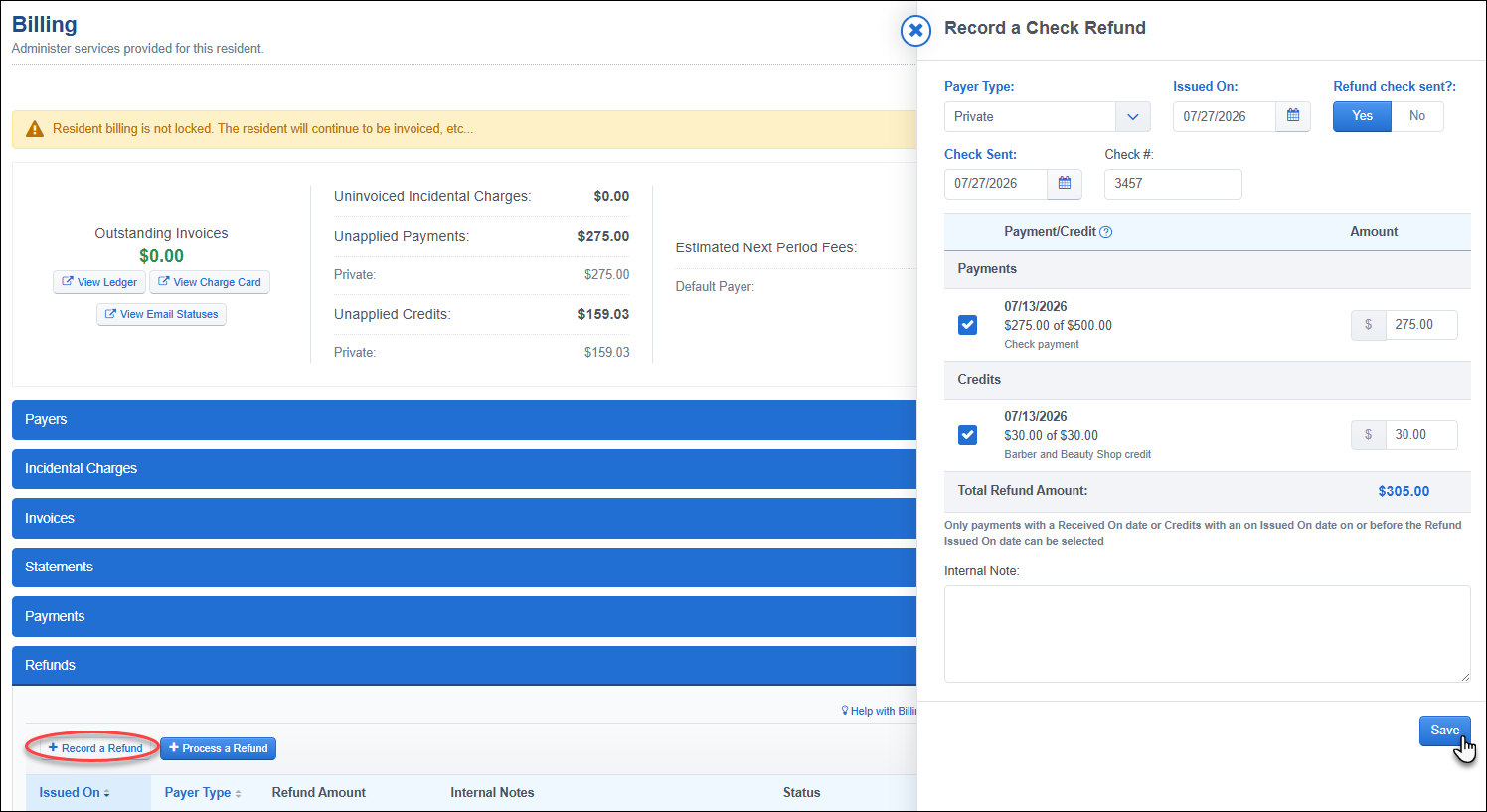Image resolution: width=1487 pixels, height=812 pixels.
Task: Select No for Refund check sent
Action: [x=1417, y=116]
